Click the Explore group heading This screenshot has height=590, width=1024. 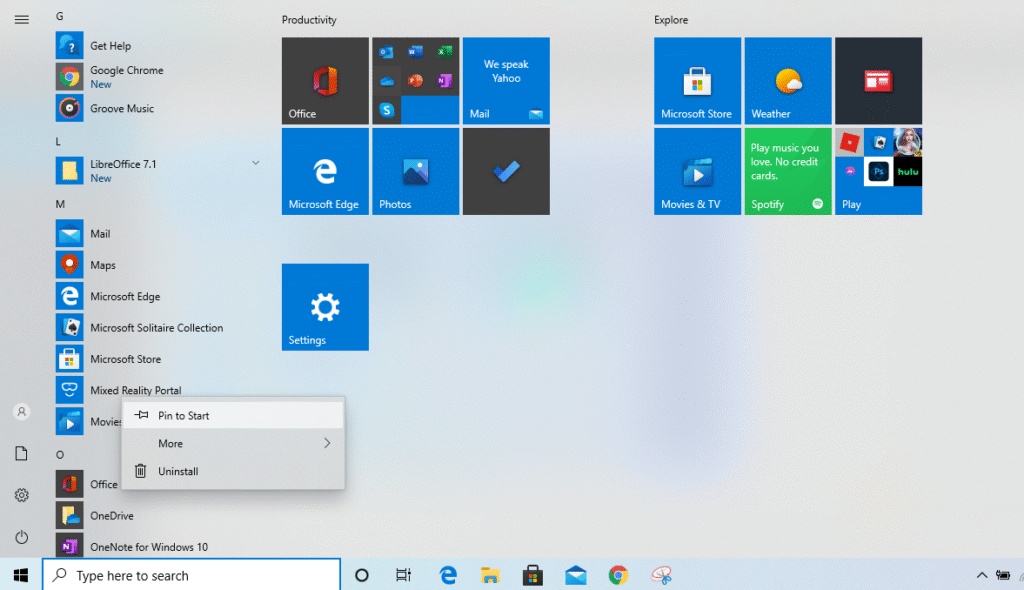[671, 20]
